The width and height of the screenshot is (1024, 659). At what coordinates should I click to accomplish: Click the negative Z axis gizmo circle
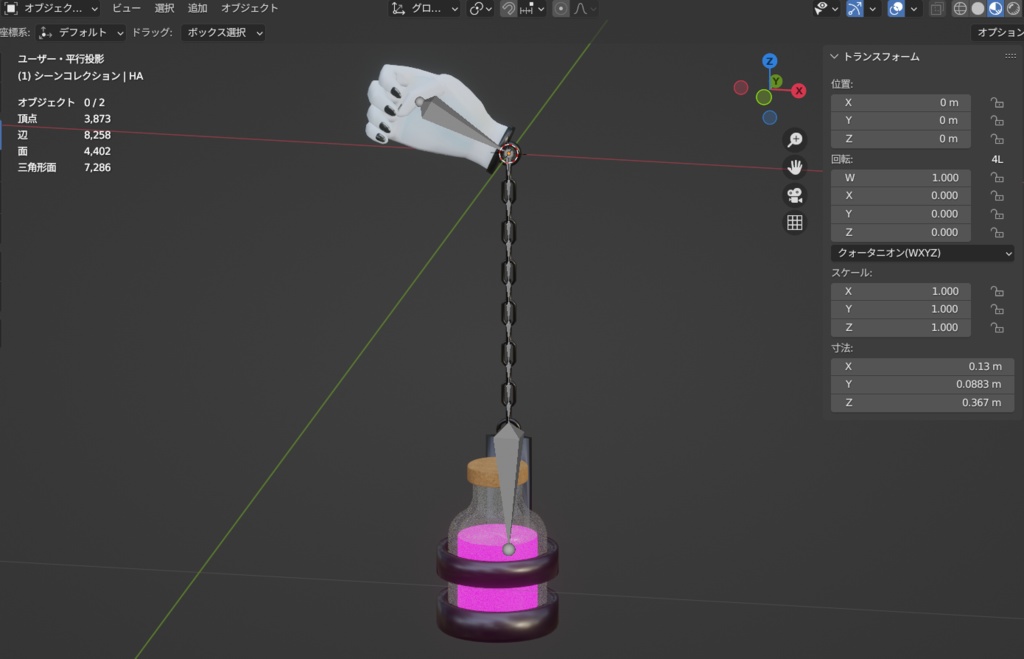coord(769,118)
